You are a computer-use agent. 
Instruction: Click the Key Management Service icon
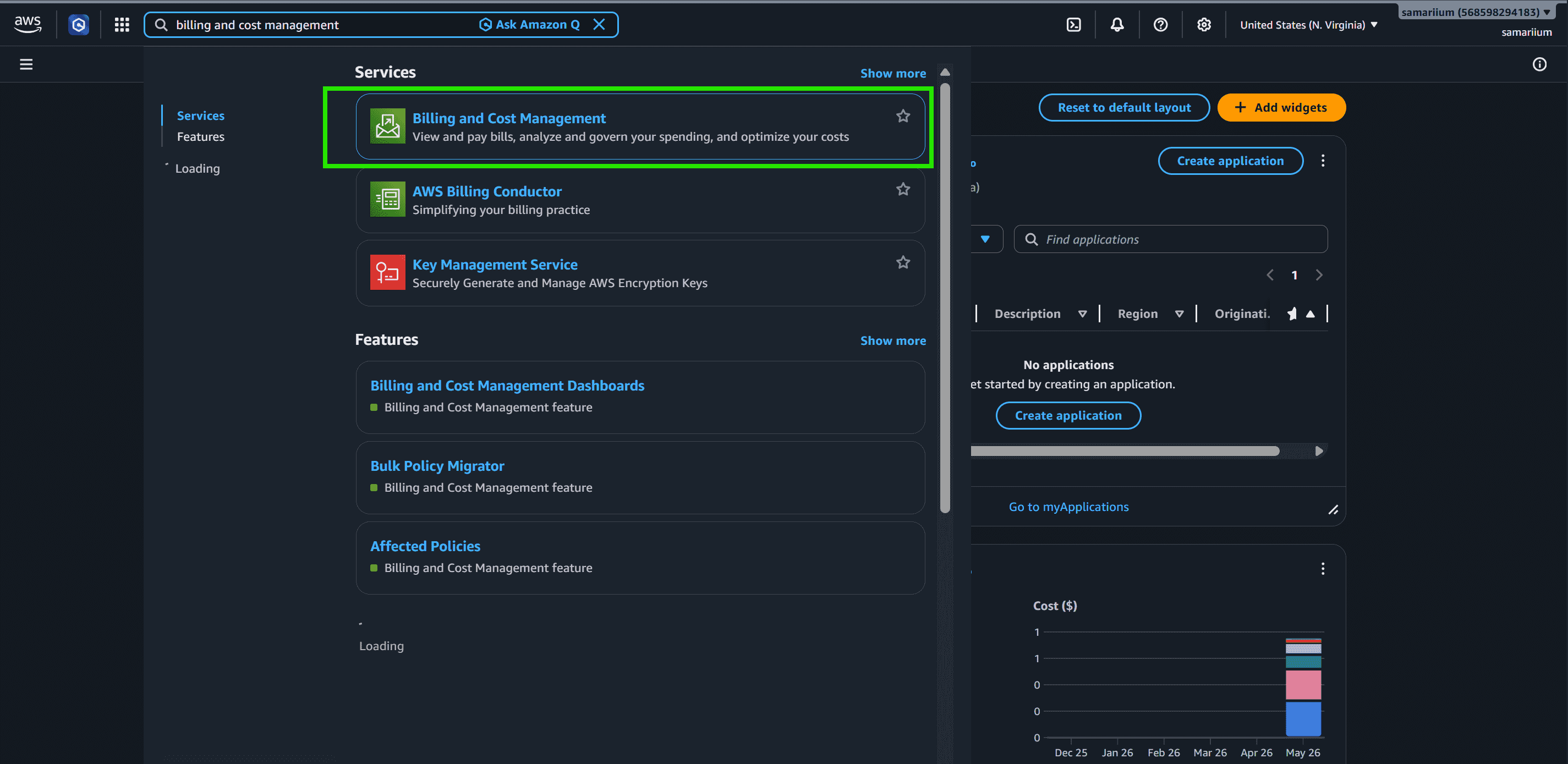(388, 272)
